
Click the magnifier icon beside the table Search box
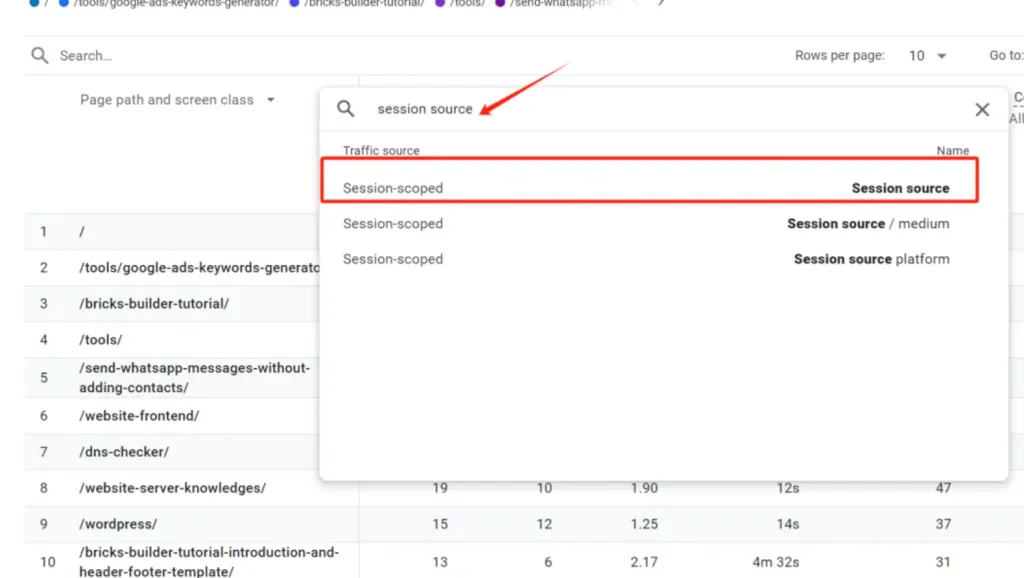39,56
